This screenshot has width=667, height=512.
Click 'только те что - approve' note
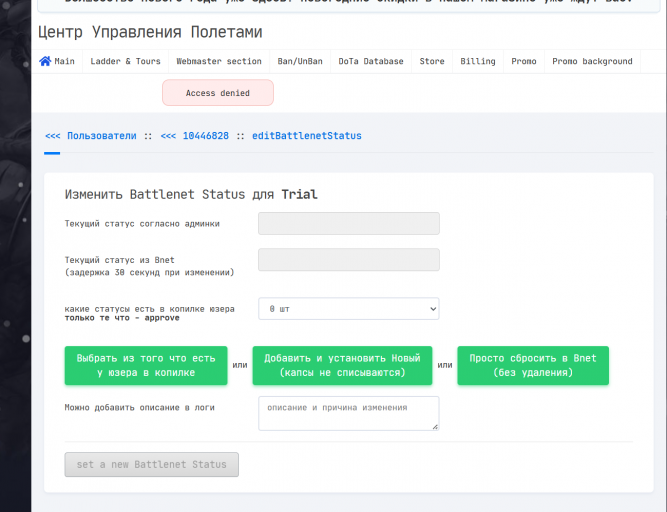(122, 318)
